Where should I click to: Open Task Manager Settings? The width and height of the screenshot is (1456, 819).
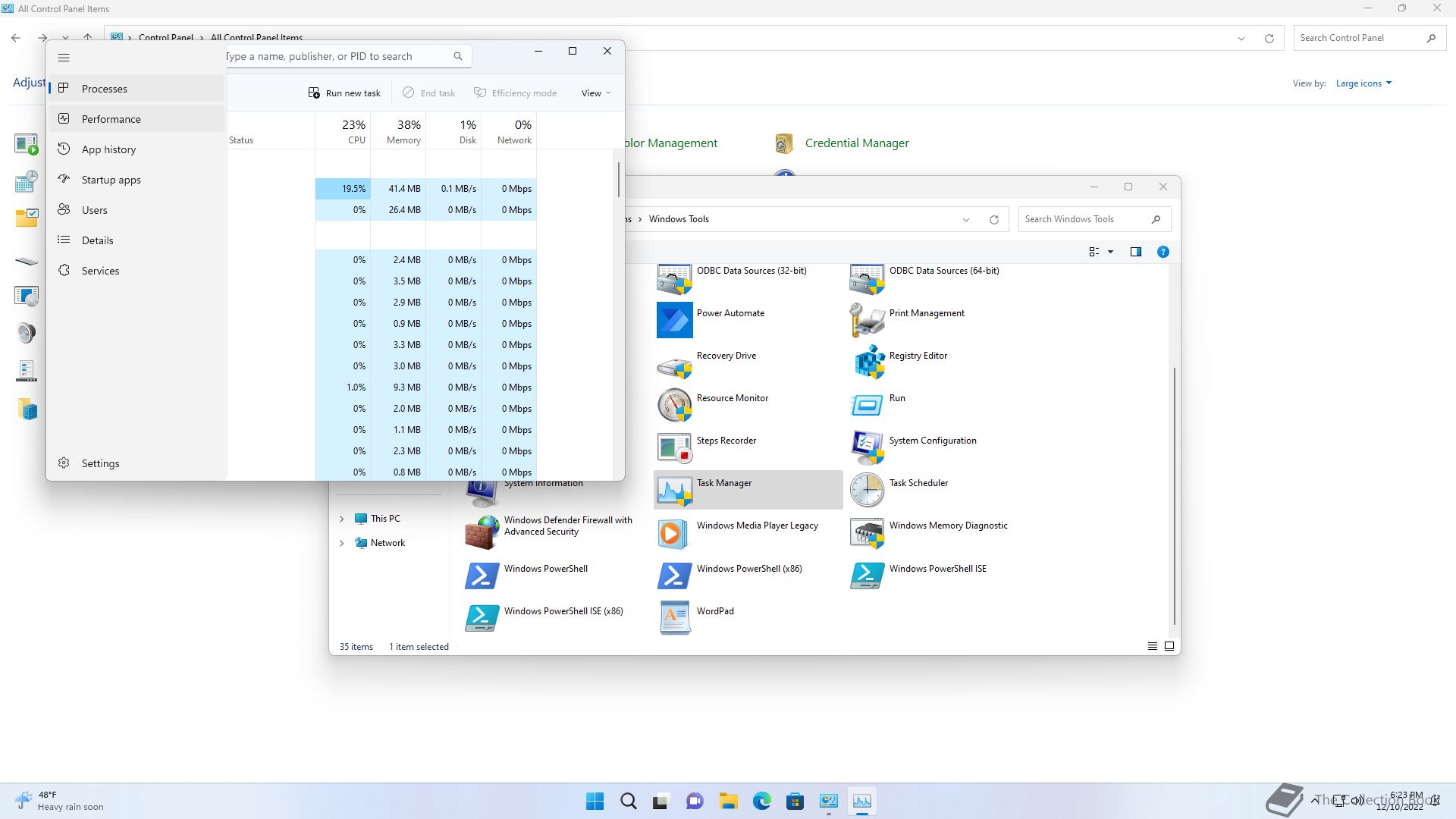pos(136,463)
